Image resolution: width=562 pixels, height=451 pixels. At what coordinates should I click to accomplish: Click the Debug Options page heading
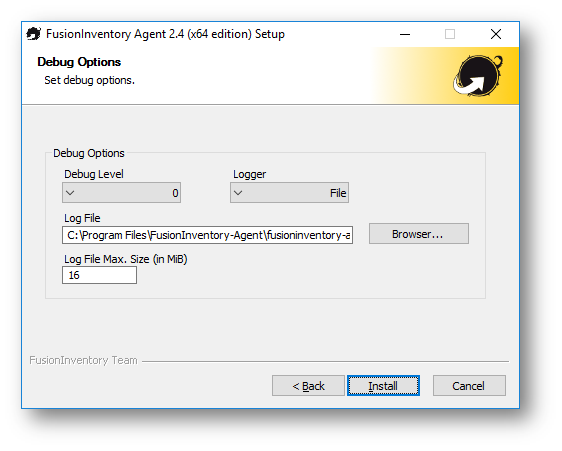79,62
